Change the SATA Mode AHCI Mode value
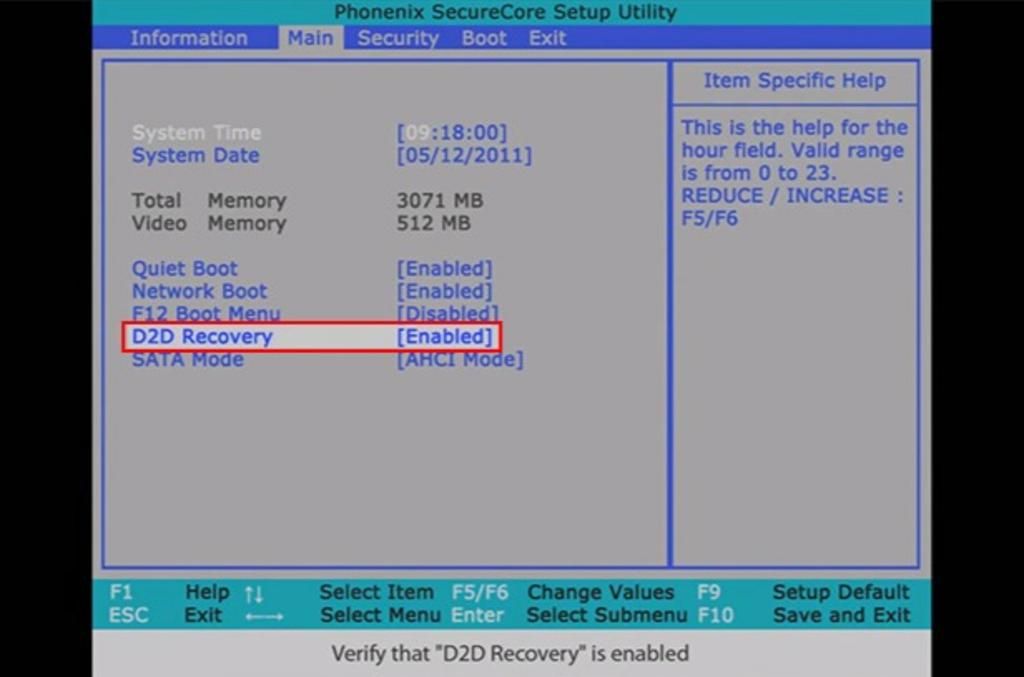Viewport: 1024px width, 677px height. (460, 360)
